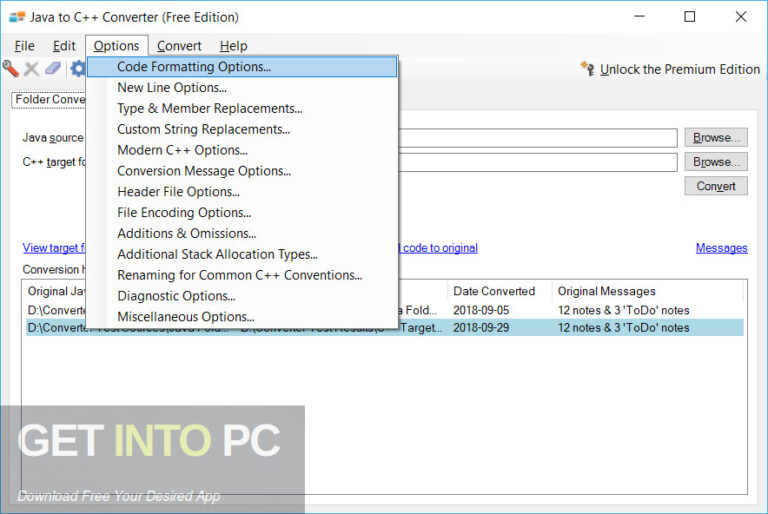Open File Encoding Options...
Image resolution: width=768 pixels, height=514 pixels.
242,213
